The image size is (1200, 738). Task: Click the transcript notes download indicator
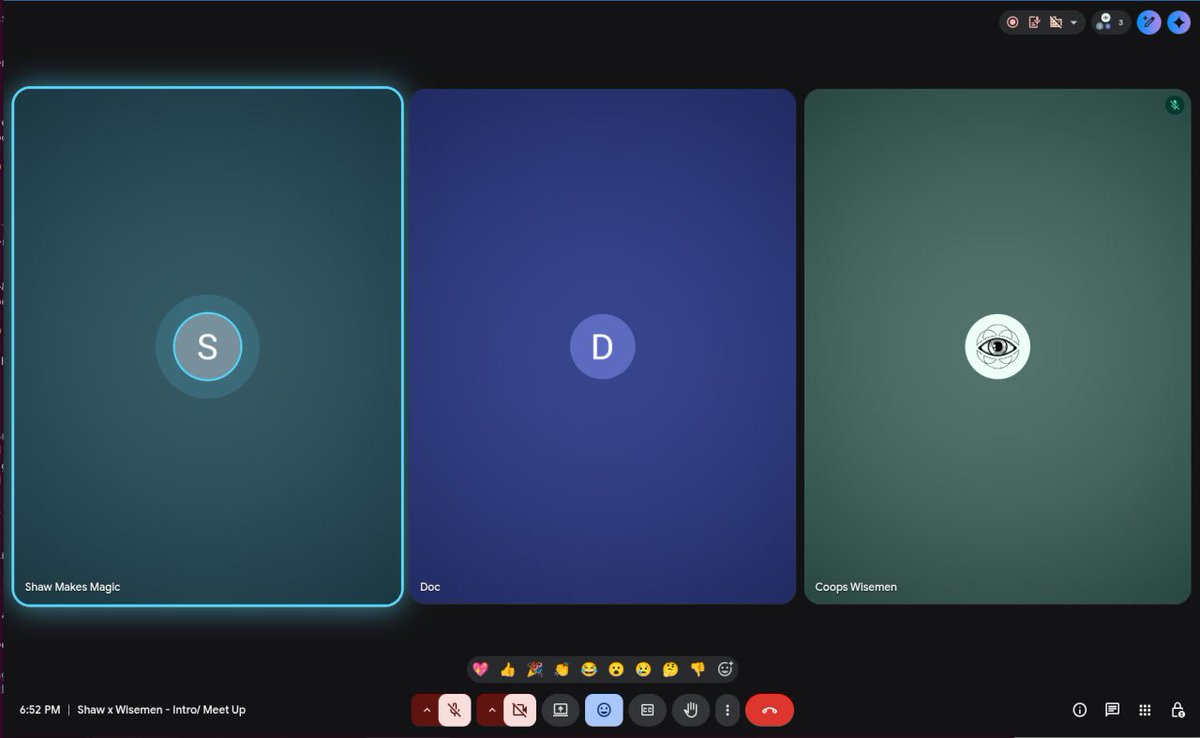click(1035, 22)
